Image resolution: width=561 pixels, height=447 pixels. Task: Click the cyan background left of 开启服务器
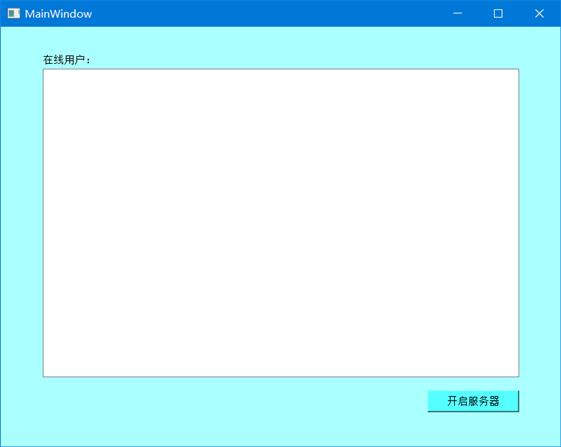pos(233,401)
